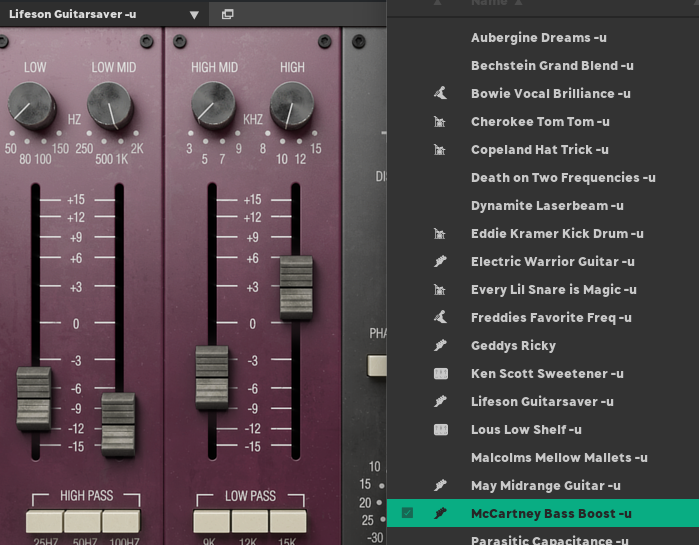This screenshot has height=545, width=699.
Task: Uncheck the McCartney Bass Boost checkbox
Action: click(407, 513)
